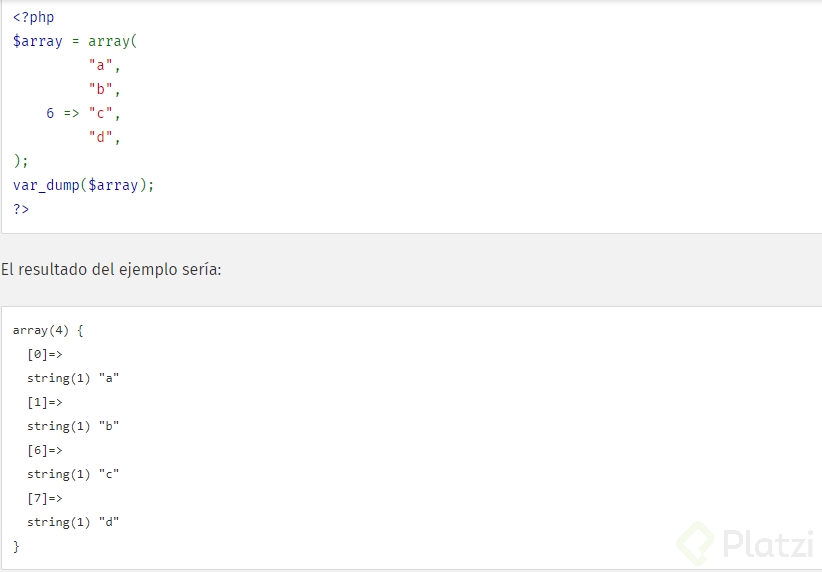Click the [1]=> output key
Screen dimensions: 822x572
[45, 402]
